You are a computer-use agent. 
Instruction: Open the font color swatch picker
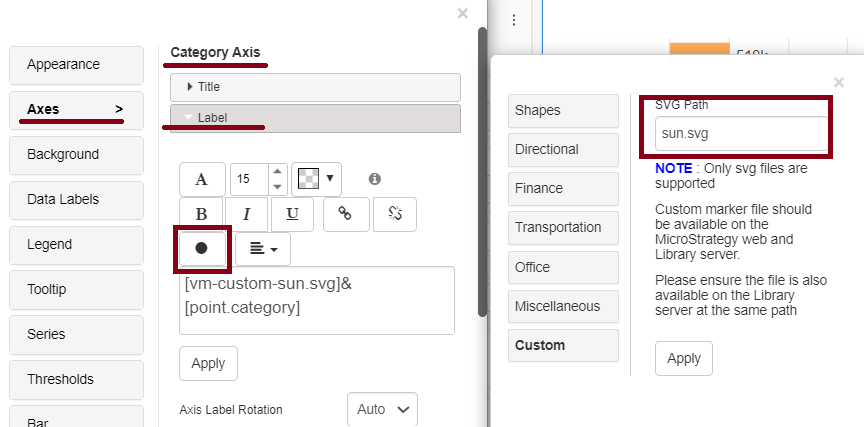(316, 180)
